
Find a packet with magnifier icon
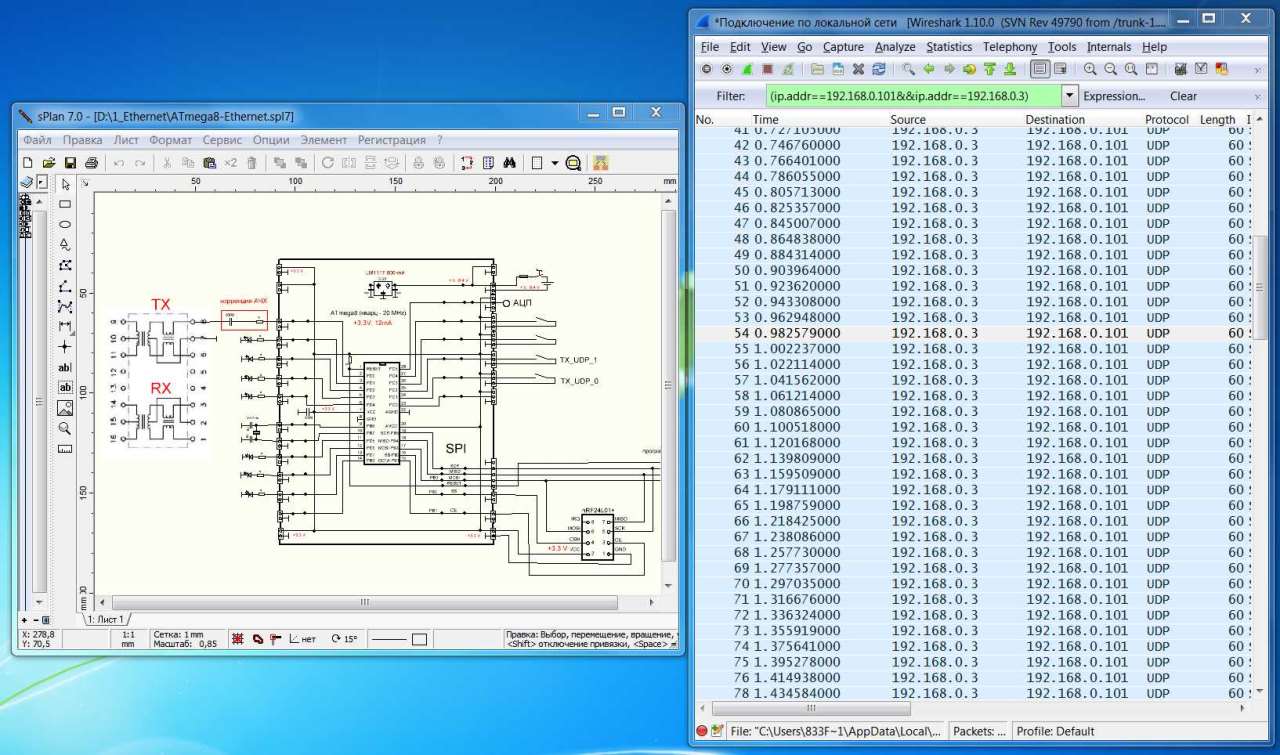[x=908, y=69]
